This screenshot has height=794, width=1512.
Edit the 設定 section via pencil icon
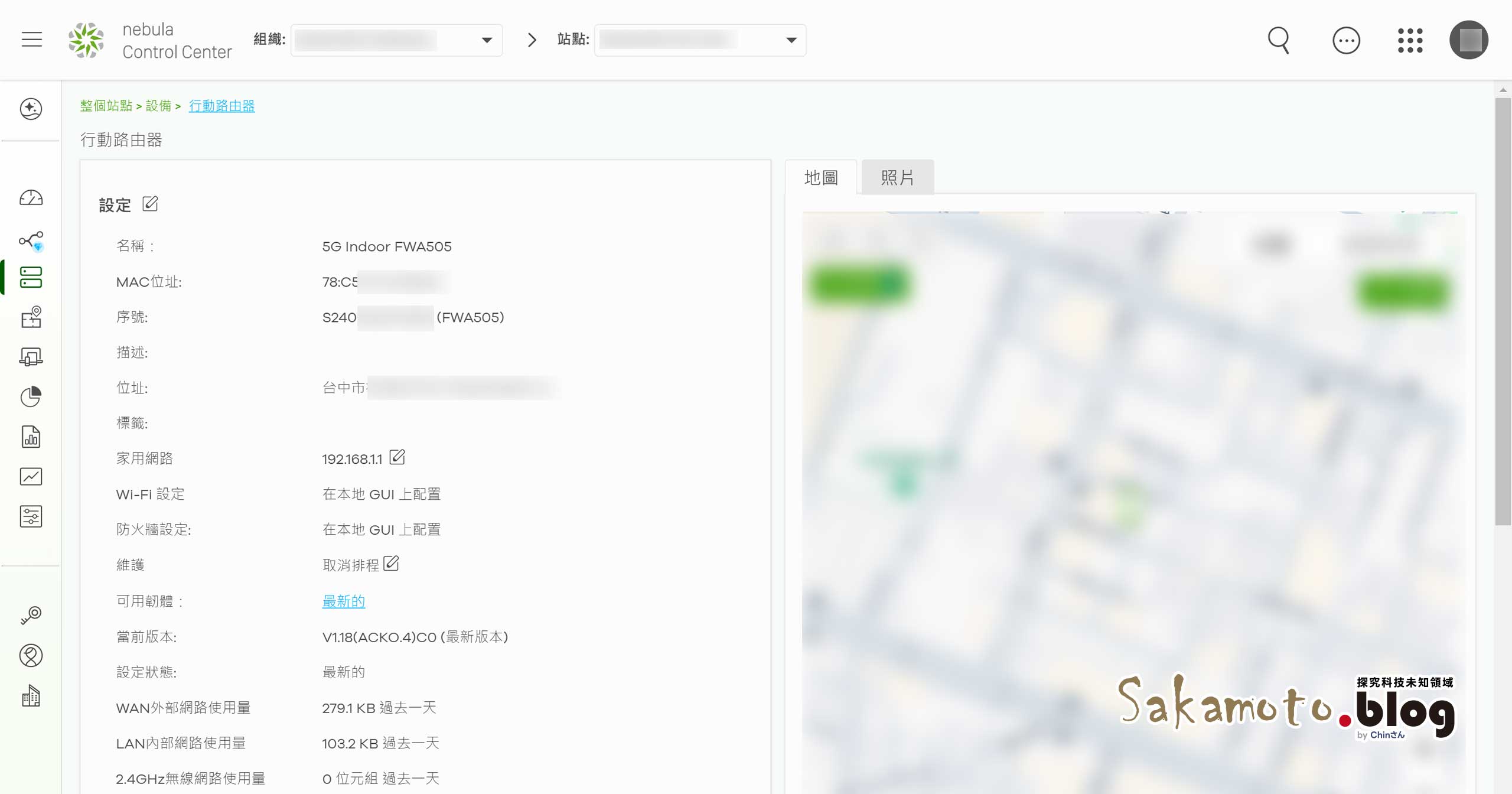pos(150,204)
